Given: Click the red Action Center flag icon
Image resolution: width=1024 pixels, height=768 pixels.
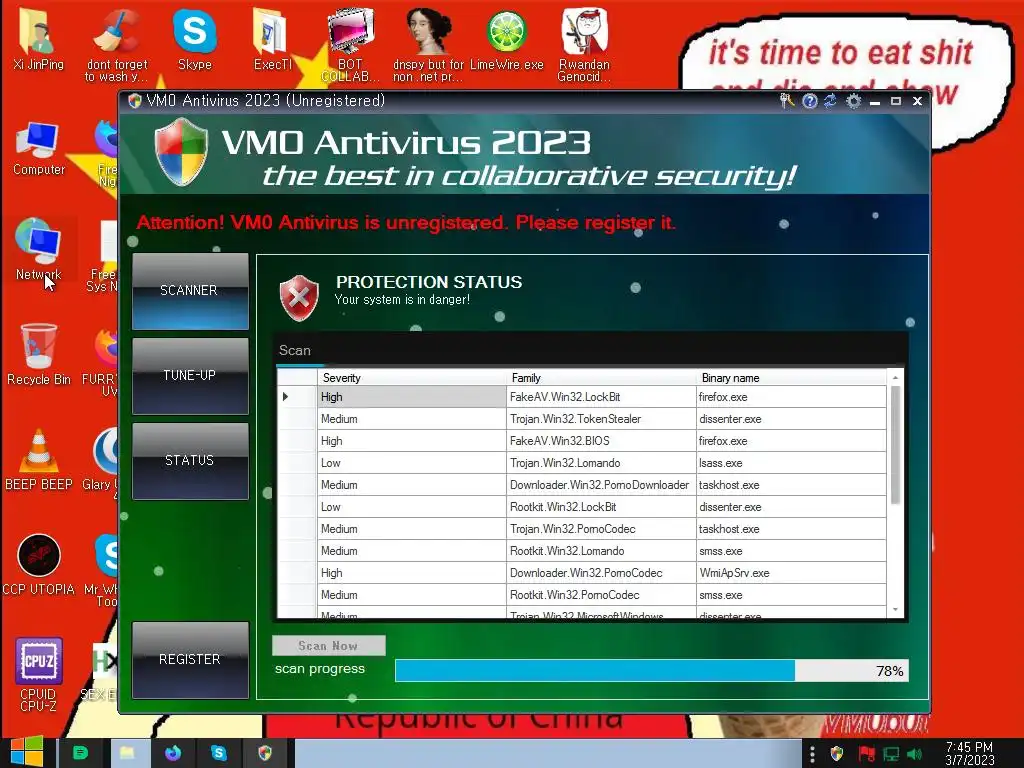Looking at the screenshot, I should [x=866, y=754].
